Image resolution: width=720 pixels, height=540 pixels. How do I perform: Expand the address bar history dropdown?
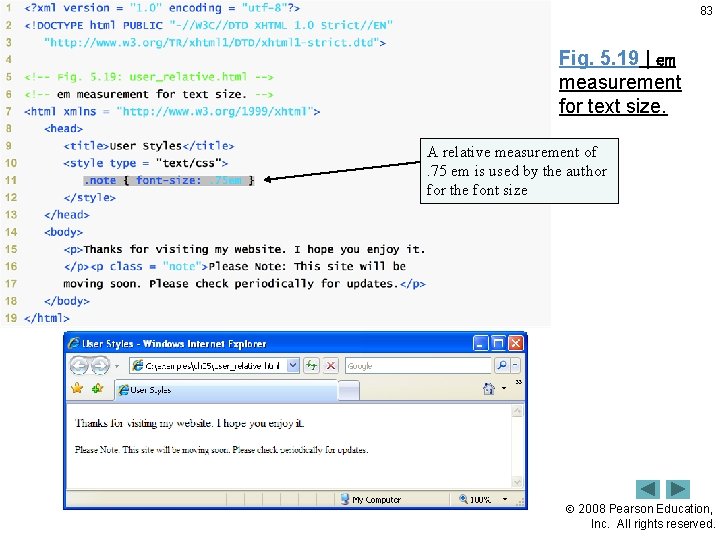pyautogui.click(x=293, y=366)
